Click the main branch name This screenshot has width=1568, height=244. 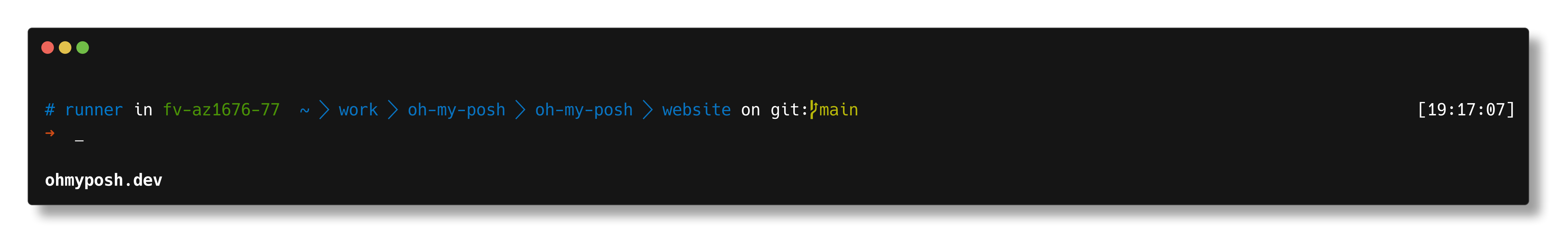tap(839, 110)
